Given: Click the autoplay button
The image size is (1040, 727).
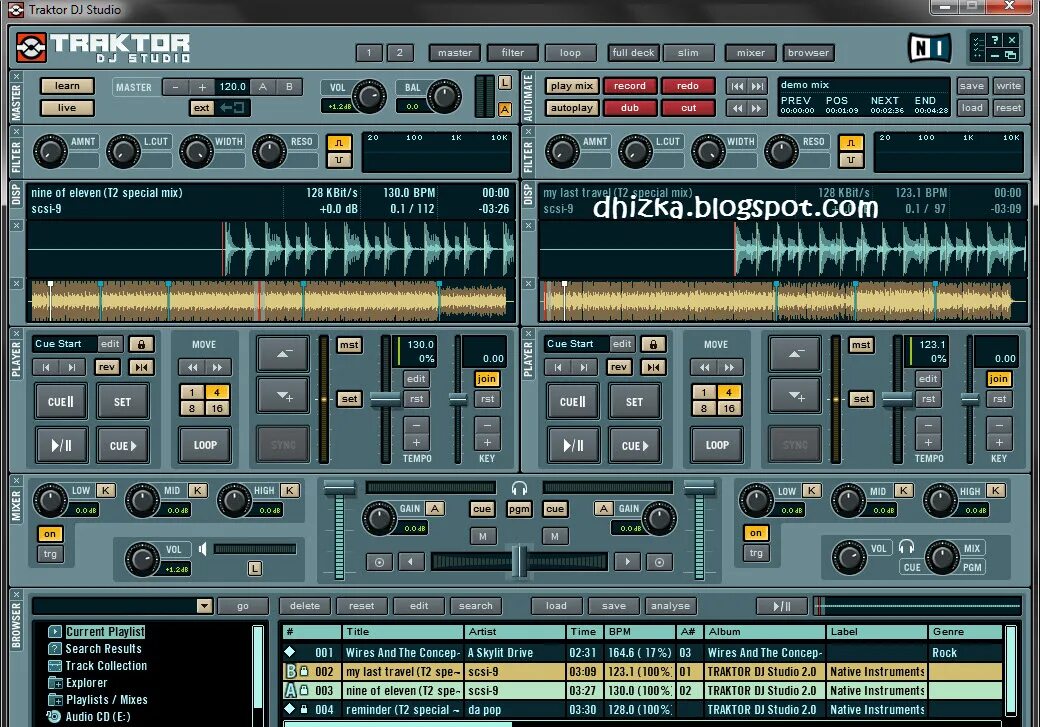Looking at the screenshot, I should tap(571, 107).
